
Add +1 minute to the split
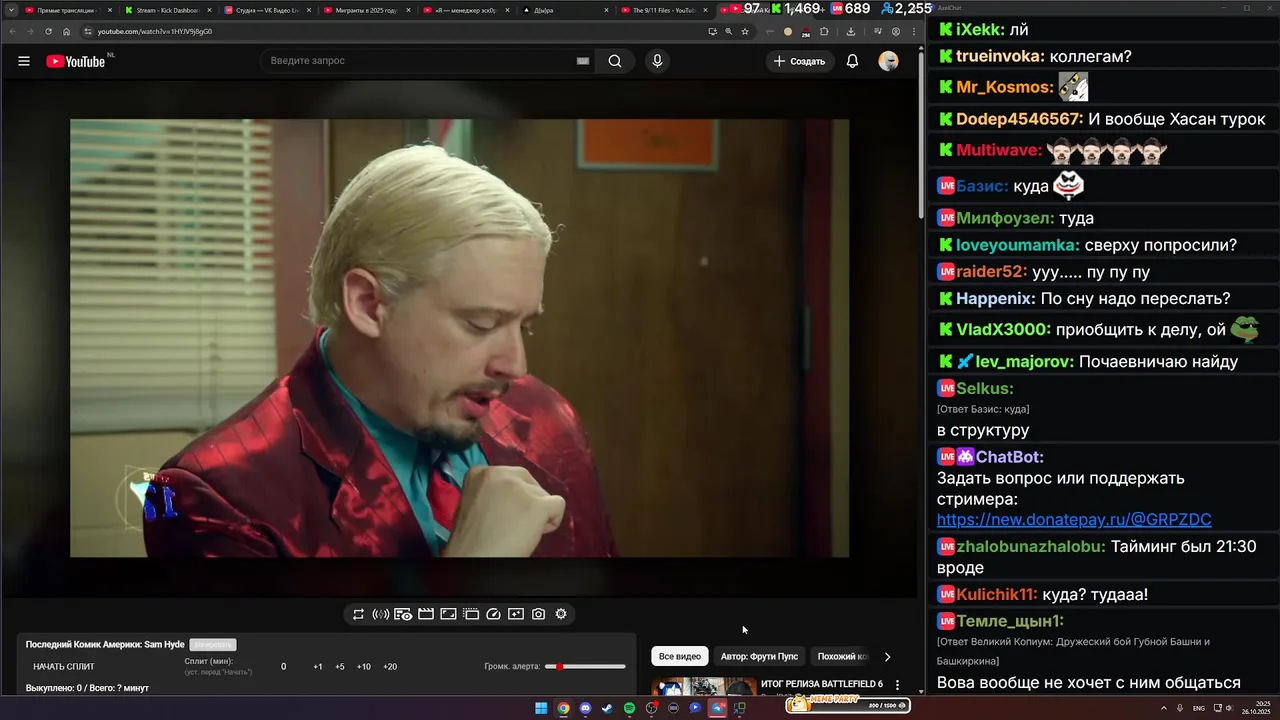pyautogui.click(x=318, y=667)
